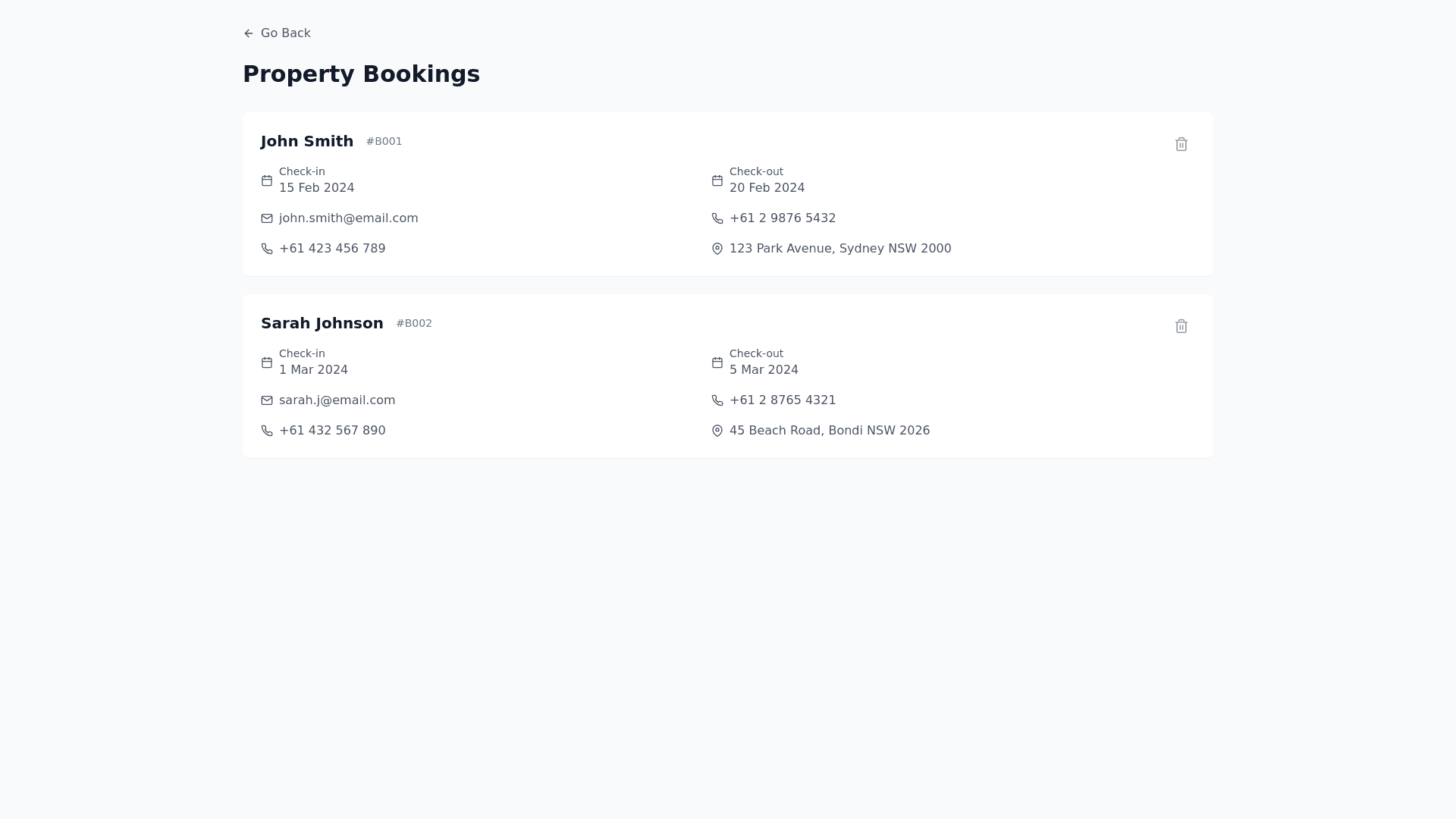This screenshot has width=1456, height=819.
Task: Click the envelope icon beside sarah.j@email.com
Action: click(267, 400)
